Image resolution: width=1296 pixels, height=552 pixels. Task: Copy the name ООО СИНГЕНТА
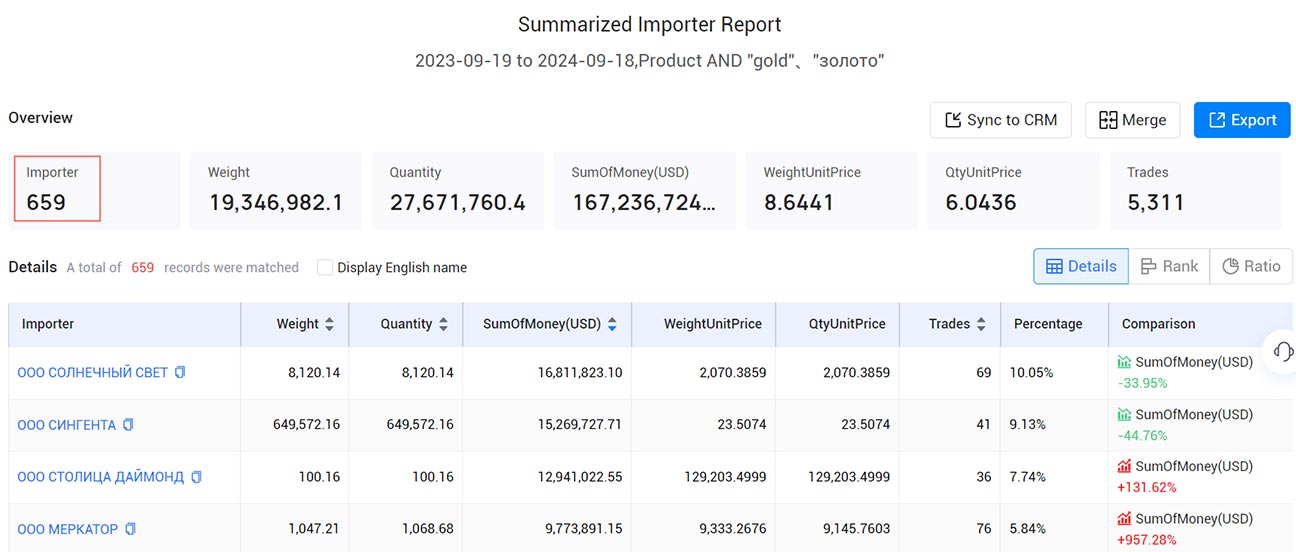point(128,424)
